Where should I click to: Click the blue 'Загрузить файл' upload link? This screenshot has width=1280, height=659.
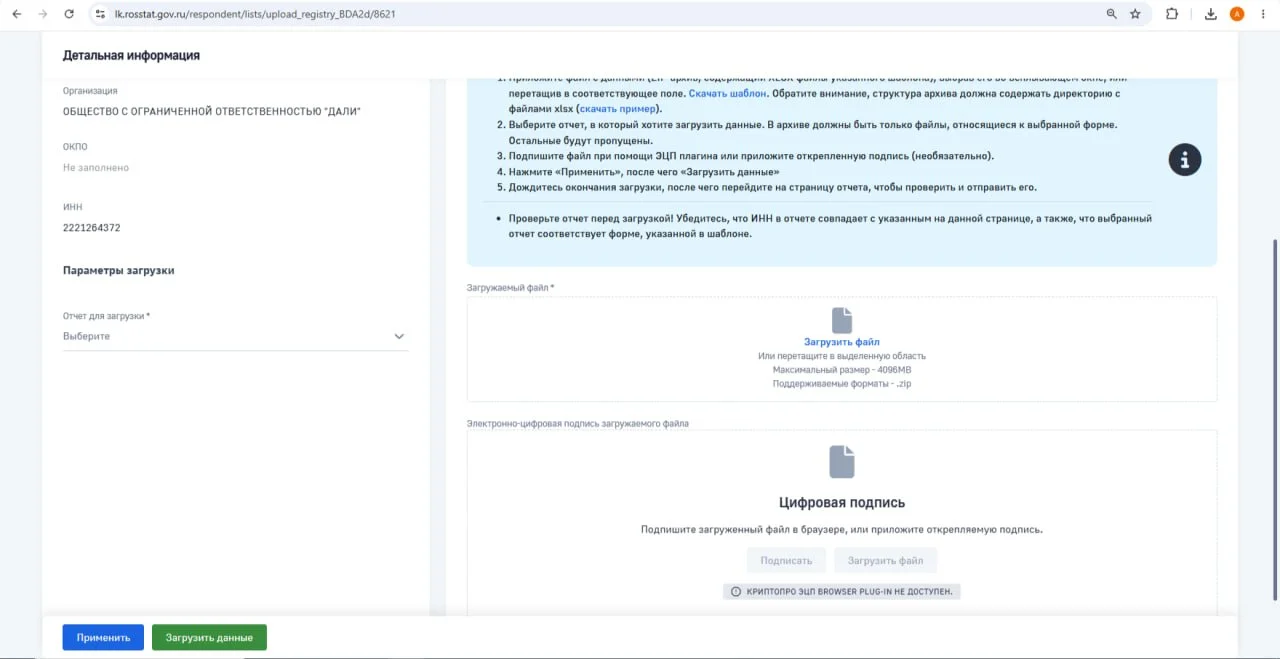coord(842,342)
